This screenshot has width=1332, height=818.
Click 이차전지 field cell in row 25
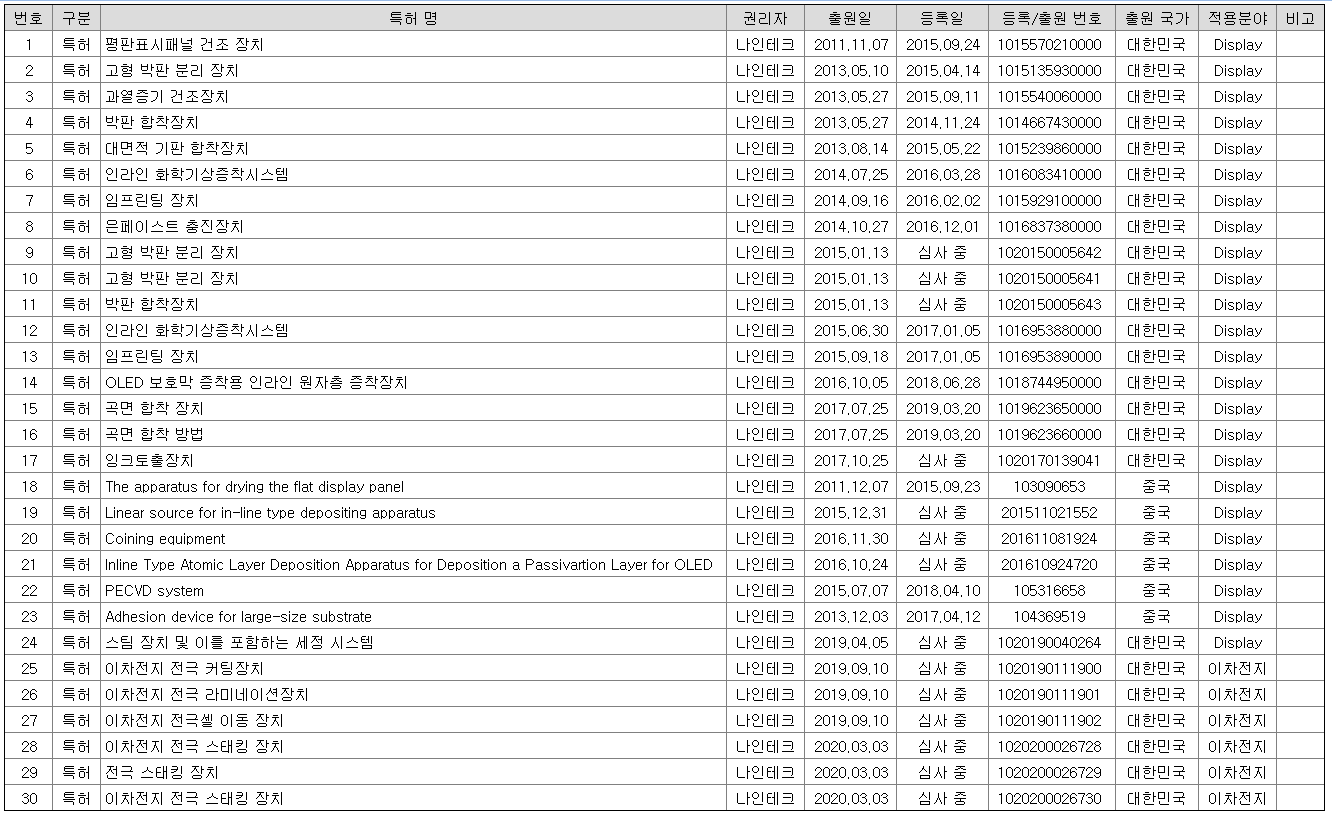[1238, 668]
